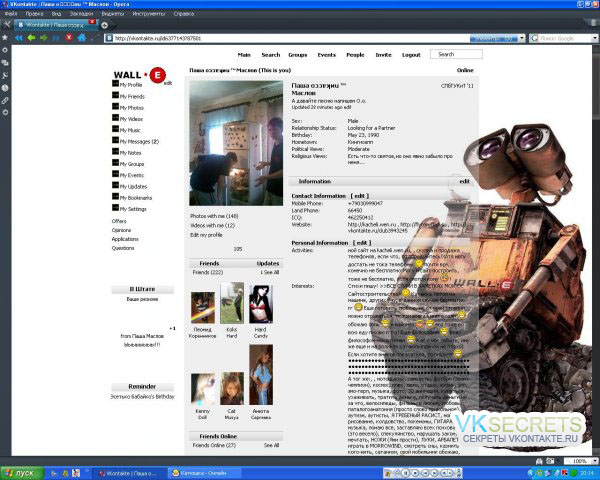Viewport: 600px width, 480px height.
Task: Open My Videos in the left menu
Action: pos(131,119)
